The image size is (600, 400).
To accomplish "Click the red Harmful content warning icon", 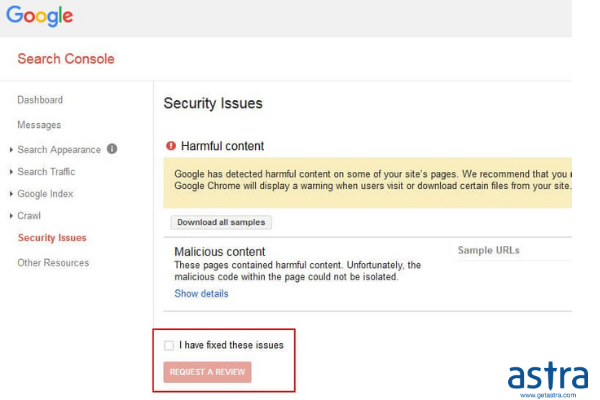I will click(171, 146).
